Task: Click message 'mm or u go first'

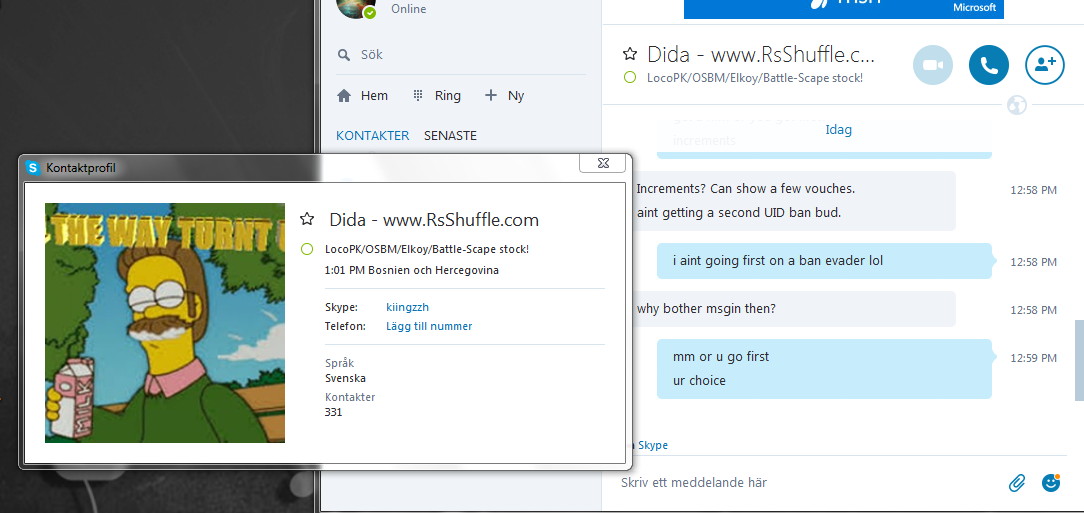Action: click(720, 357)
